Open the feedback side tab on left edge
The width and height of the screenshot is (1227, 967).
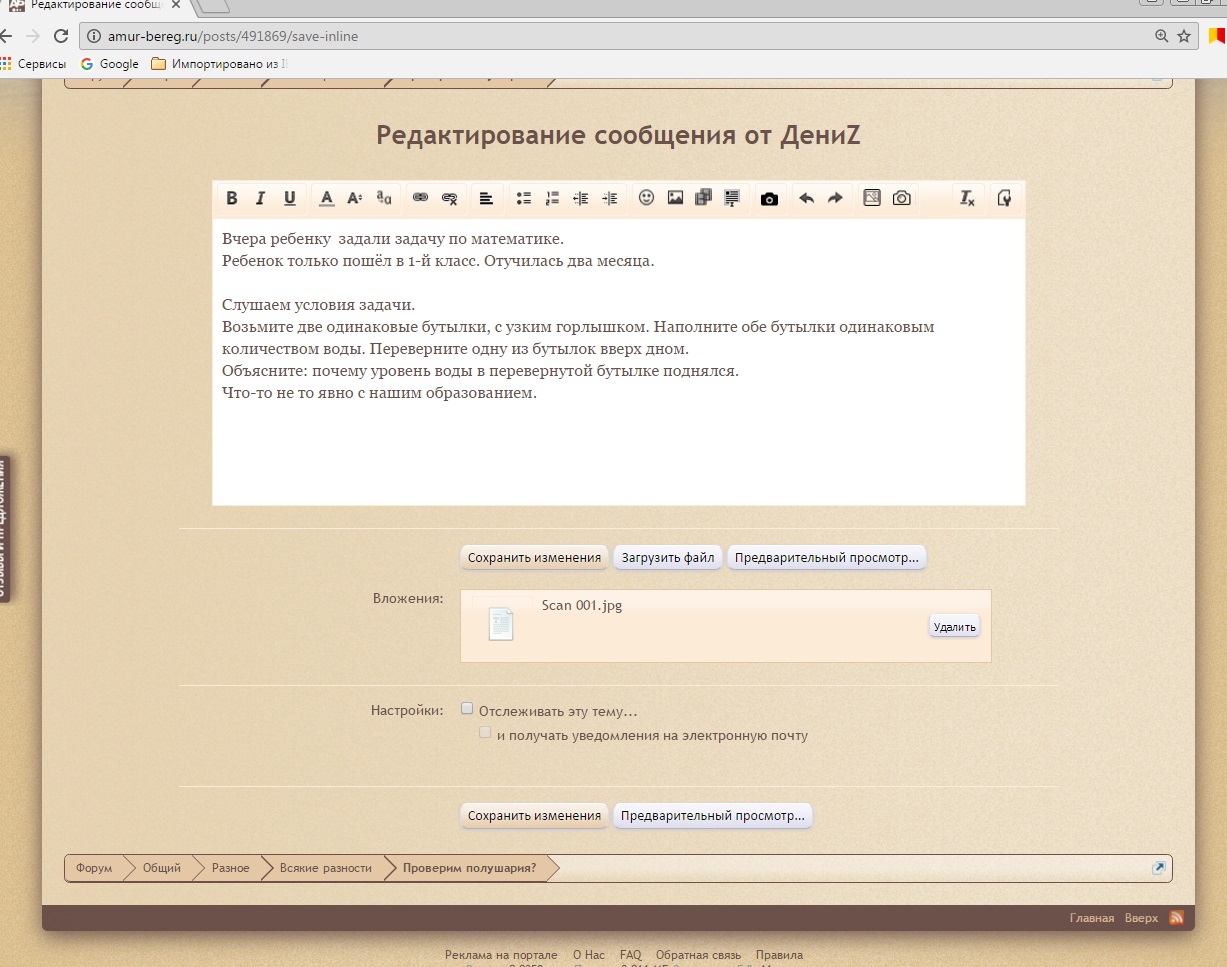pyautogui.click(x=5, y=529)
